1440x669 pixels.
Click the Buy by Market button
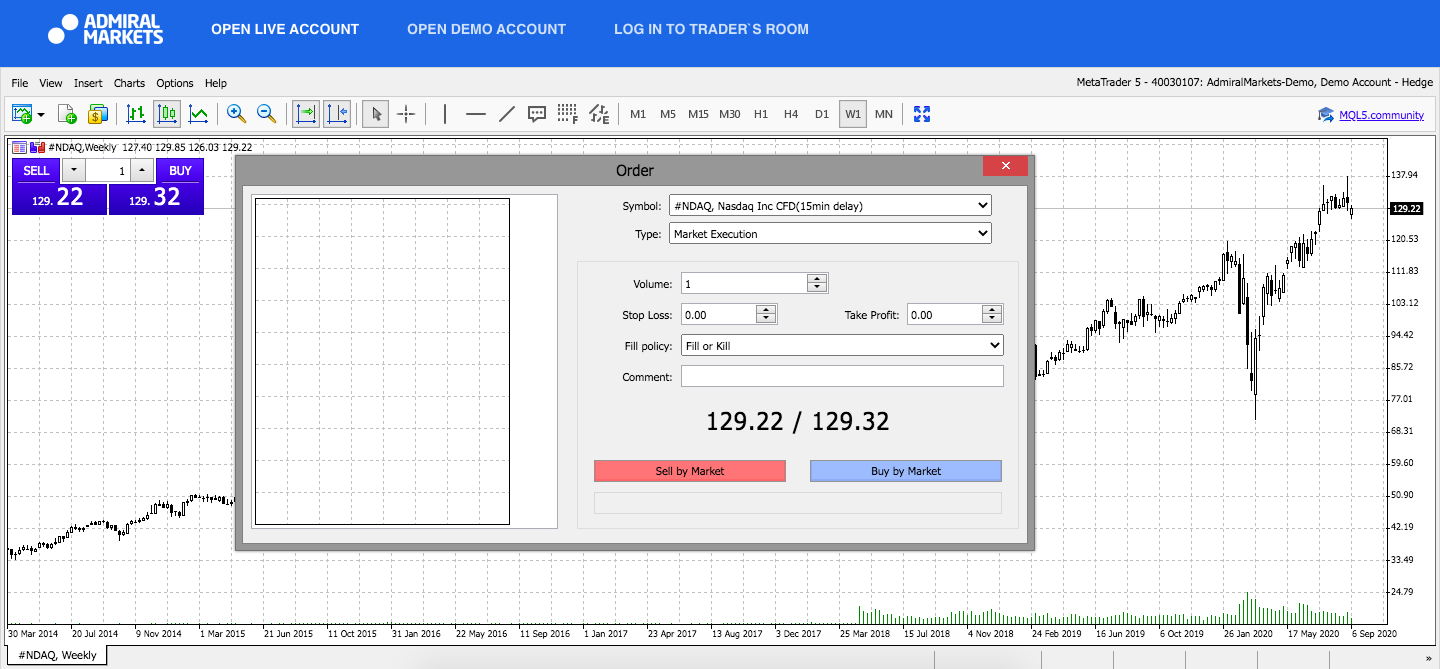[906, 471]
